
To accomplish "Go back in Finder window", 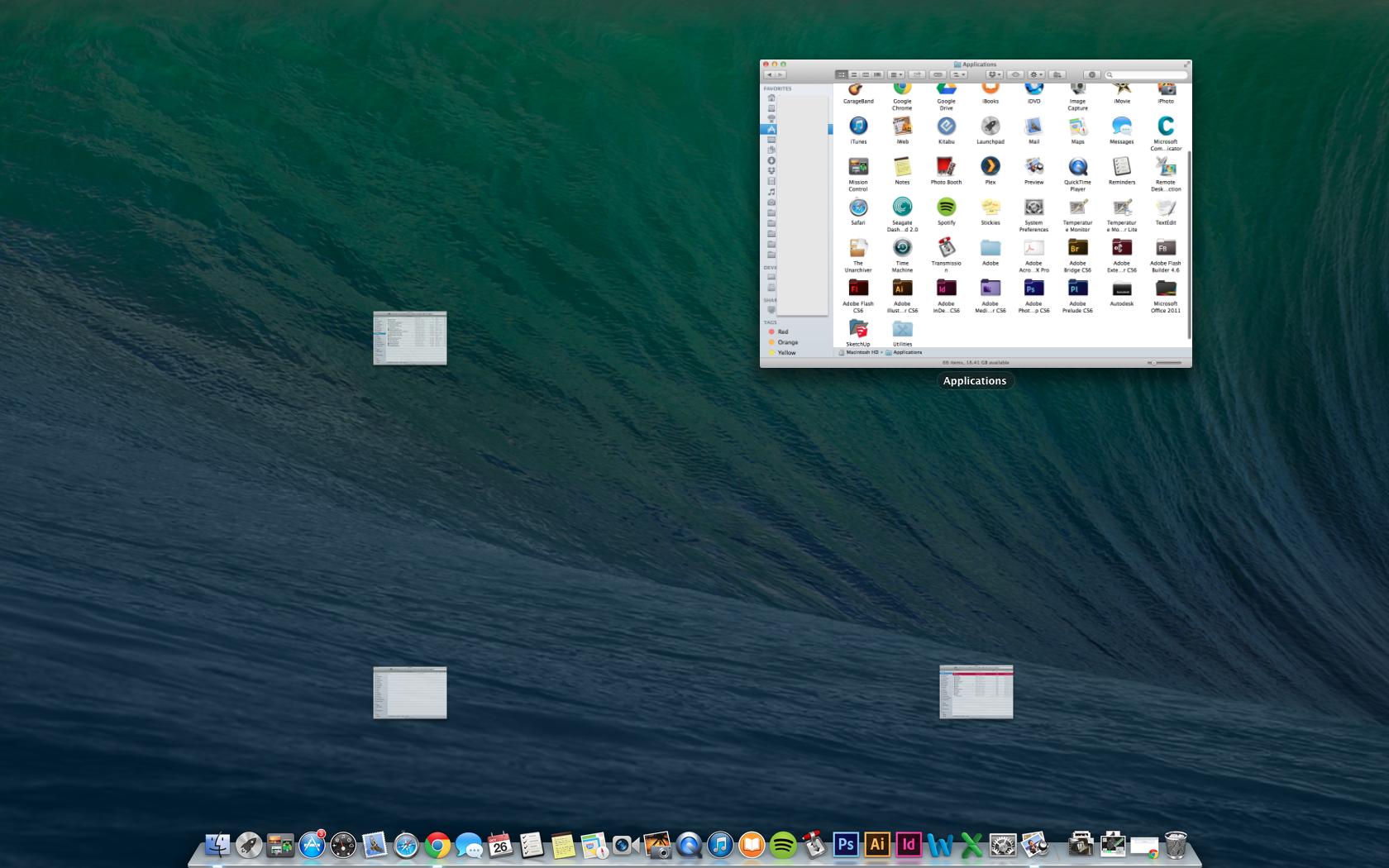I will click(770, 74).
